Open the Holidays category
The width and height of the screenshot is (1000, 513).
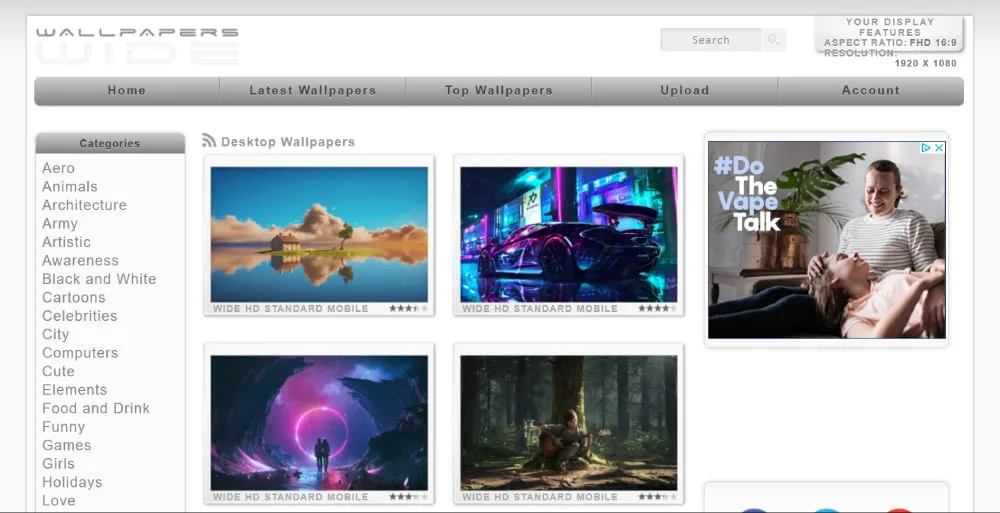(72, 482)
